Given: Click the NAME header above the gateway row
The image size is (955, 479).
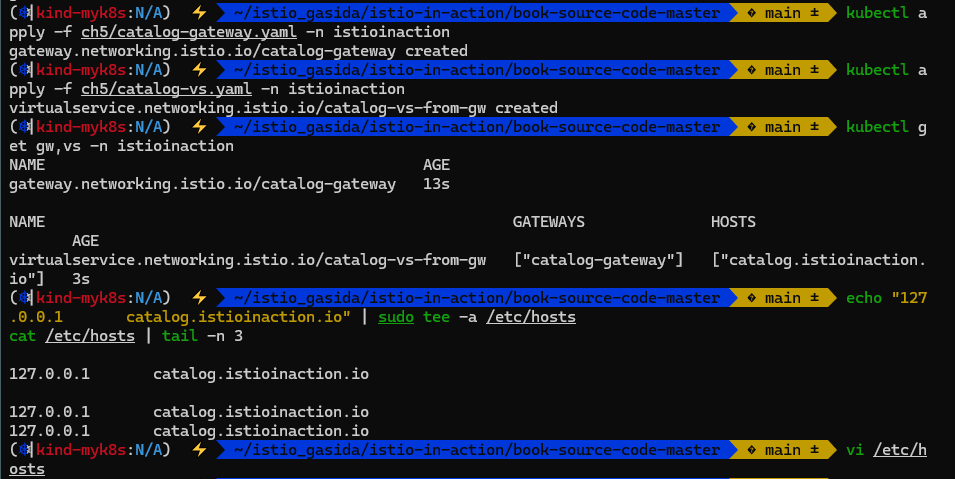Looking at the screenshot, I should 27,165.
